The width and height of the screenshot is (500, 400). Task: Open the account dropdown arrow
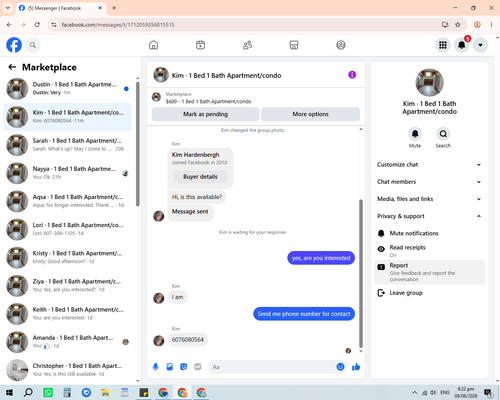pyautogui.click(x=480, y=45)
